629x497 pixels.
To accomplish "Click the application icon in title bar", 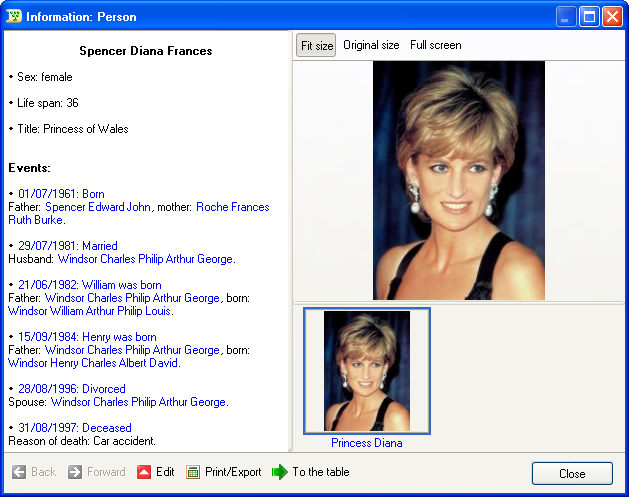I will (14, 16).
